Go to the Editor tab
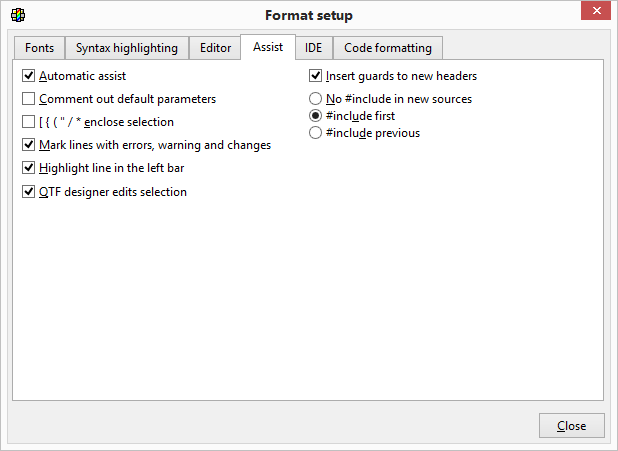 (x=215, y=48)
